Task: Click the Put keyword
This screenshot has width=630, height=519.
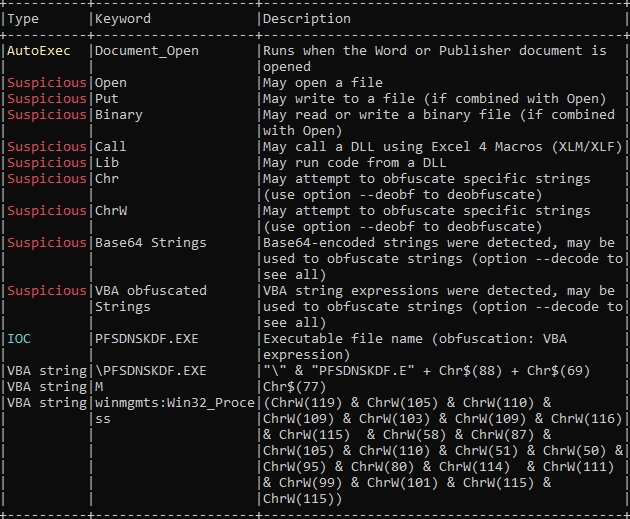Action: pos(106,98)
